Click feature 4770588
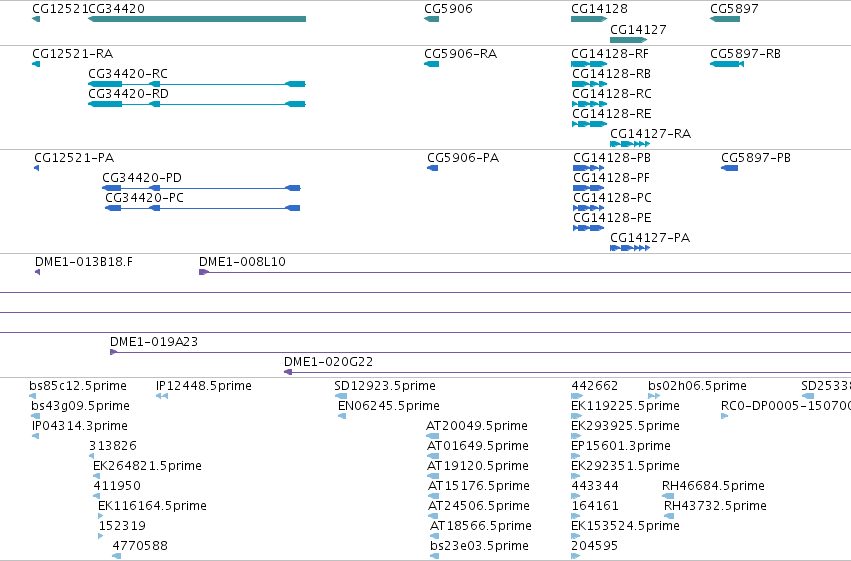The width and height of the screenshot is (851, 561). (x=116, y=556)
